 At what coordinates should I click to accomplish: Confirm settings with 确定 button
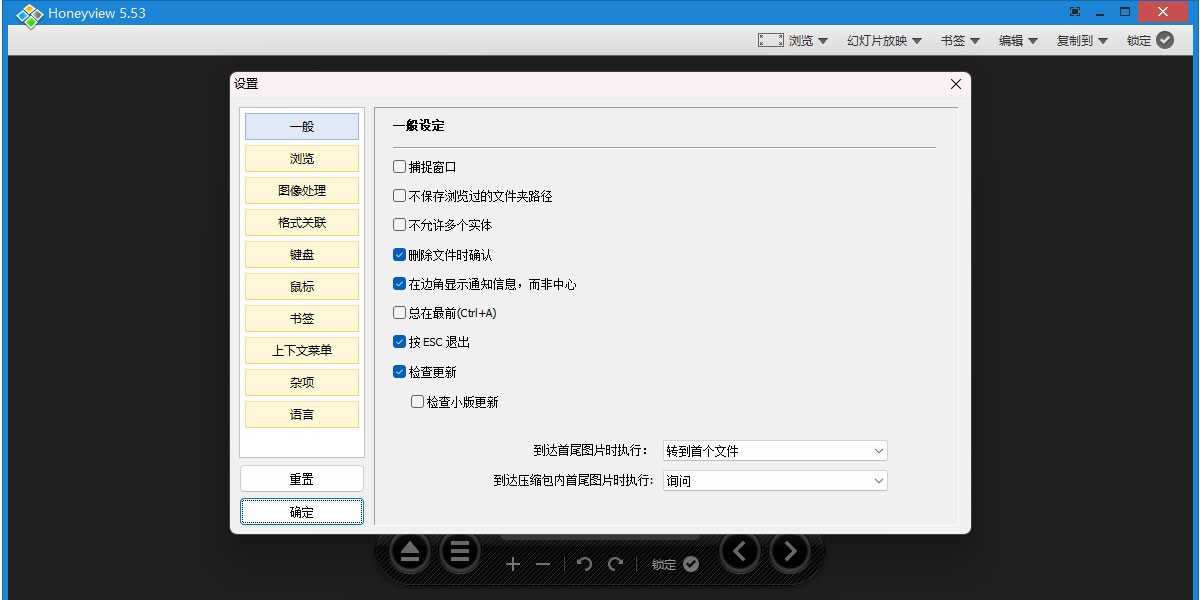[x=302, y=512]
